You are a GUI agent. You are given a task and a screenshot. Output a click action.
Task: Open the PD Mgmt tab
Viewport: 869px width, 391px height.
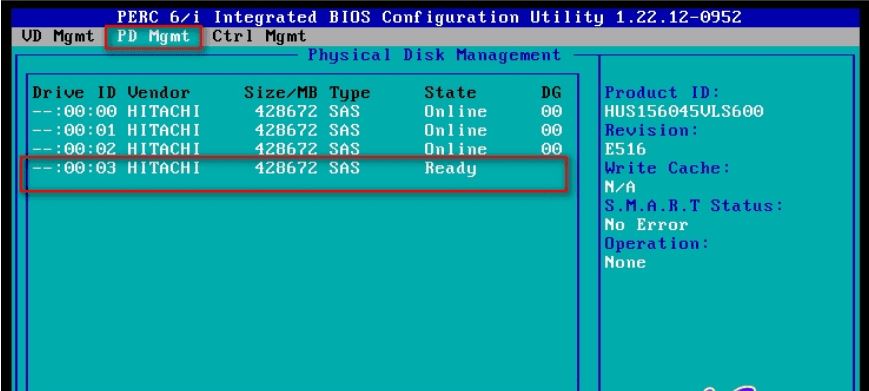pyautogui.click(x=154, y=37)
